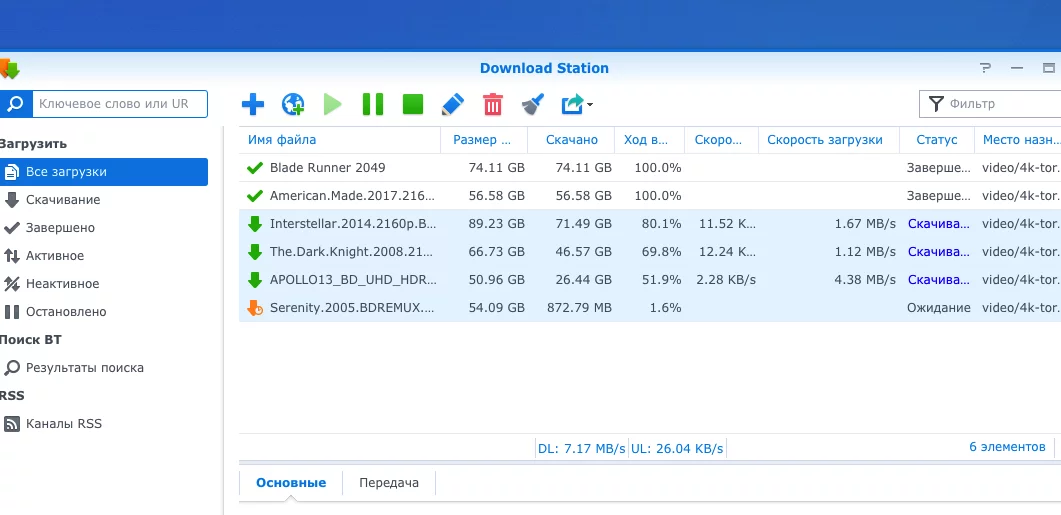Click the add download by URL globe icon
The height and width of the screenshot is (515, 1061).
(x=293, y=104)
